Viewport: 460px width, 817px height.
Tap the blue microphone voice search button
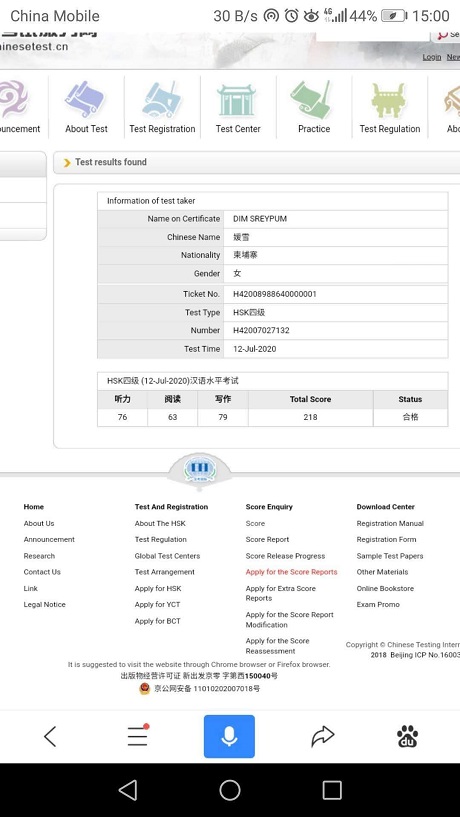[229, 736]
